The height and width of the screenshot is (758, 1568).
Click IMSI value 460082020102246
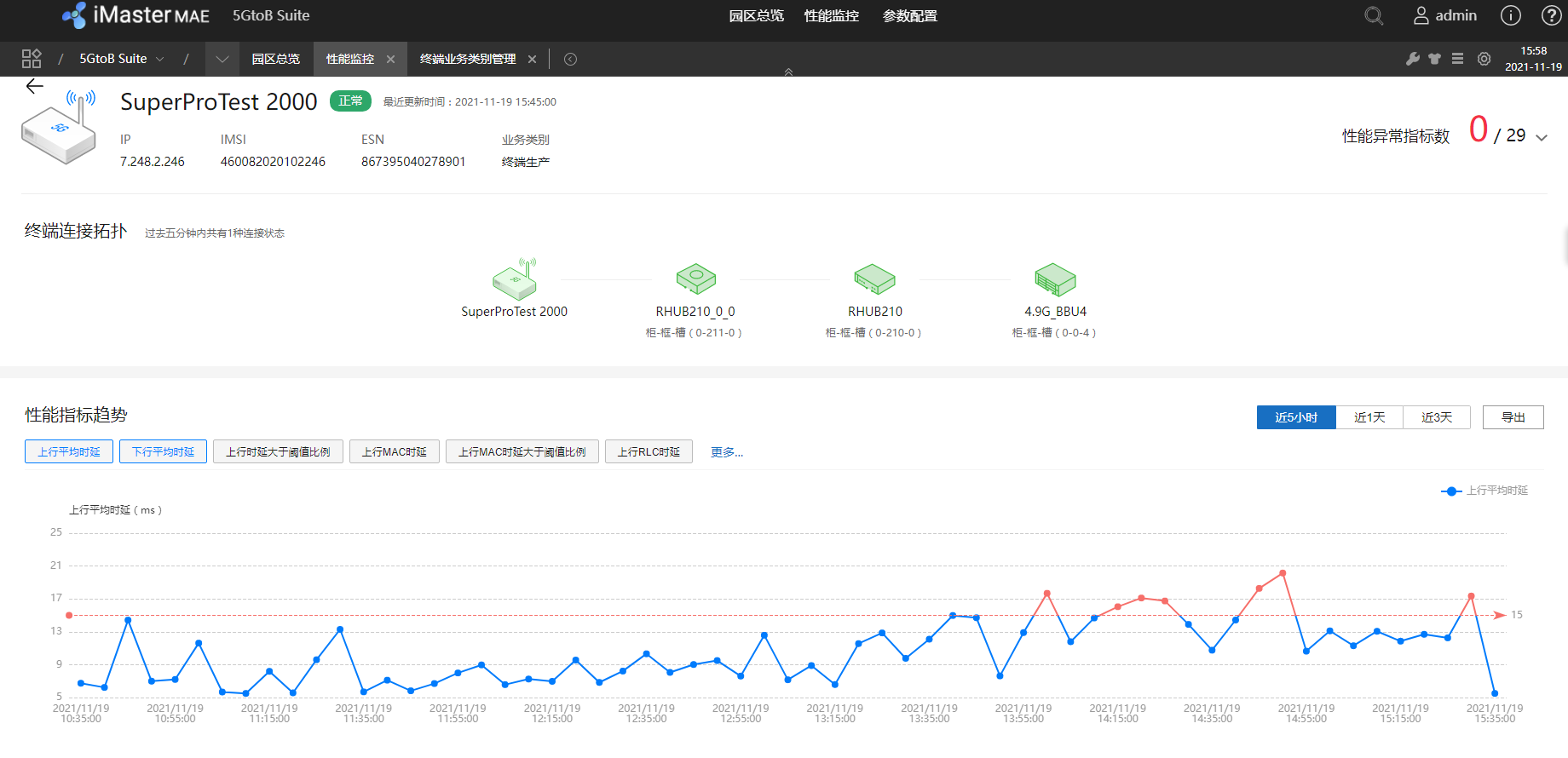click(x=273, y=162)
